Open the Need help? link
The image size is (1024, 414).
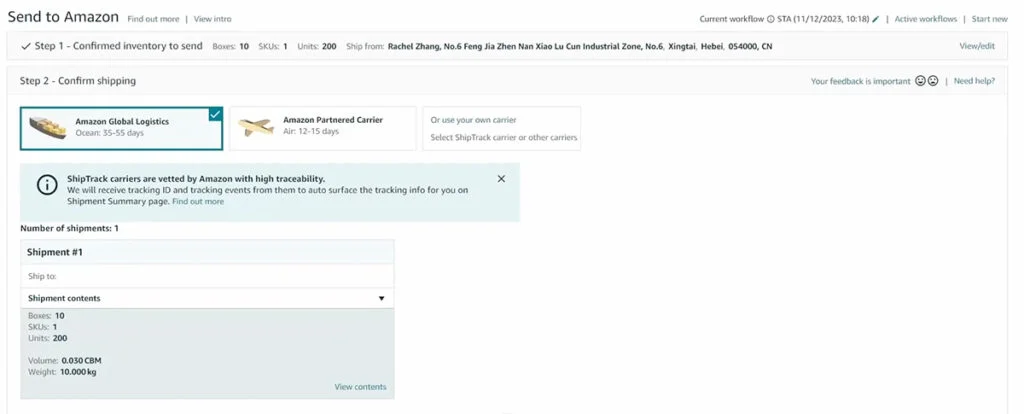974,81
